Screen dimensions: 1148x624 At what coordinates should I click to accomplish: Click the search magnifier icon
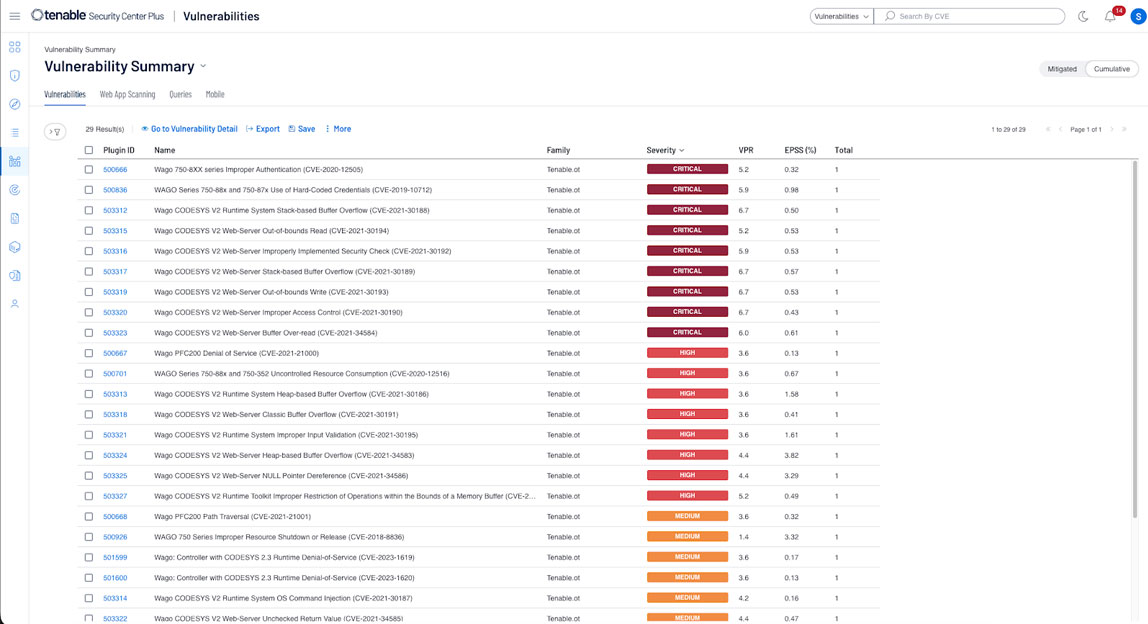pyautogui.click(x=890, y=16)
